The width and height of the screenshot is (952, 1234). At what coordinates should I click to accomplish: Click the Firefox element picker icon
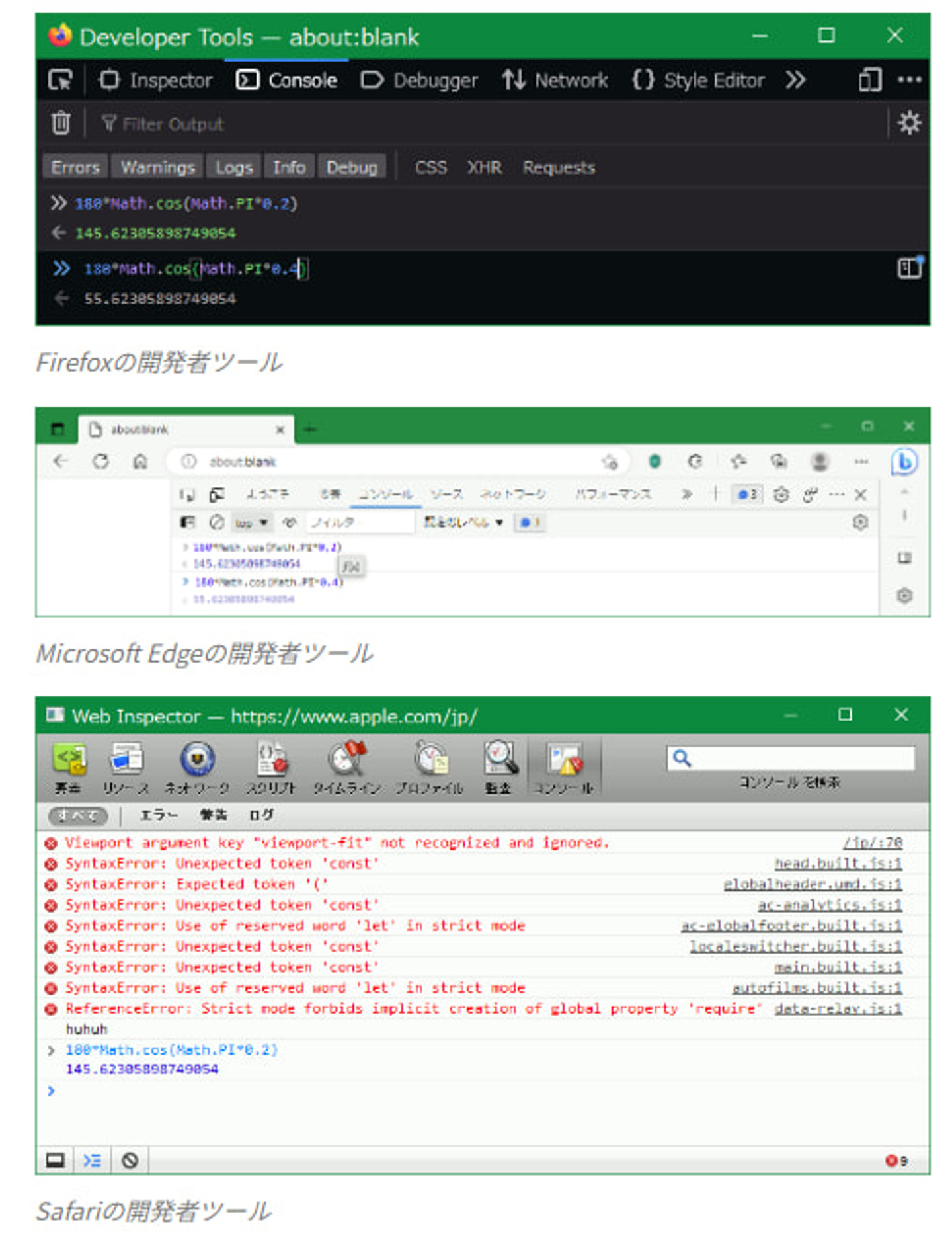tap(61, 81)
